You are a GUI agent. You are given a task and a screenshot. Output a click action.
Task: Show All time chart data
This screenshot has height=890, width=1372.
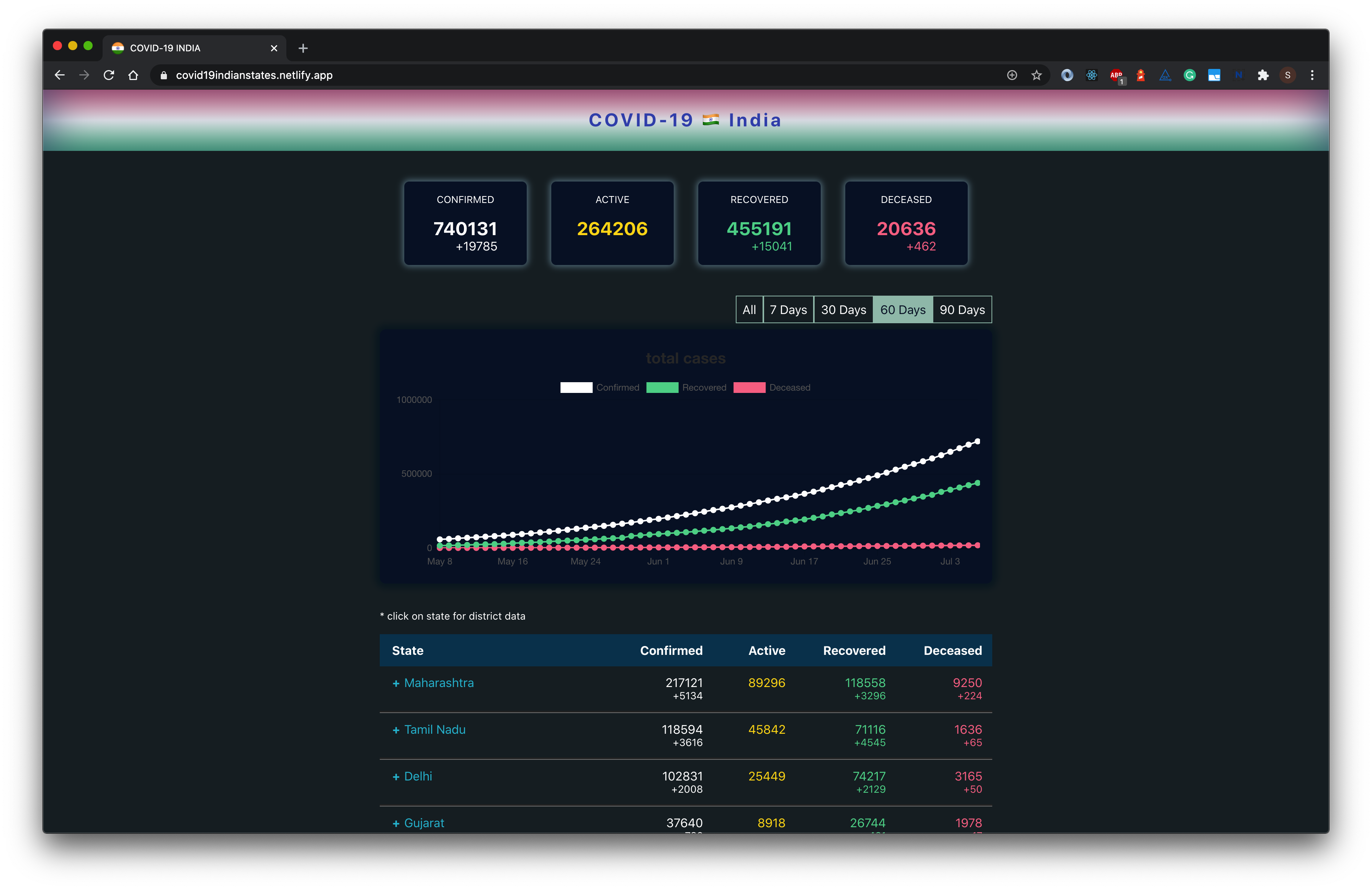click(x=749, y=310)
